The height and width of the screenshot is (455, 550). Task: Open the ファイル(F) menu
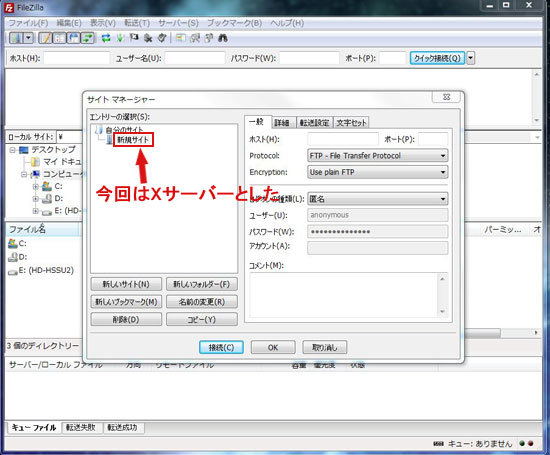[x=28, y=23]
